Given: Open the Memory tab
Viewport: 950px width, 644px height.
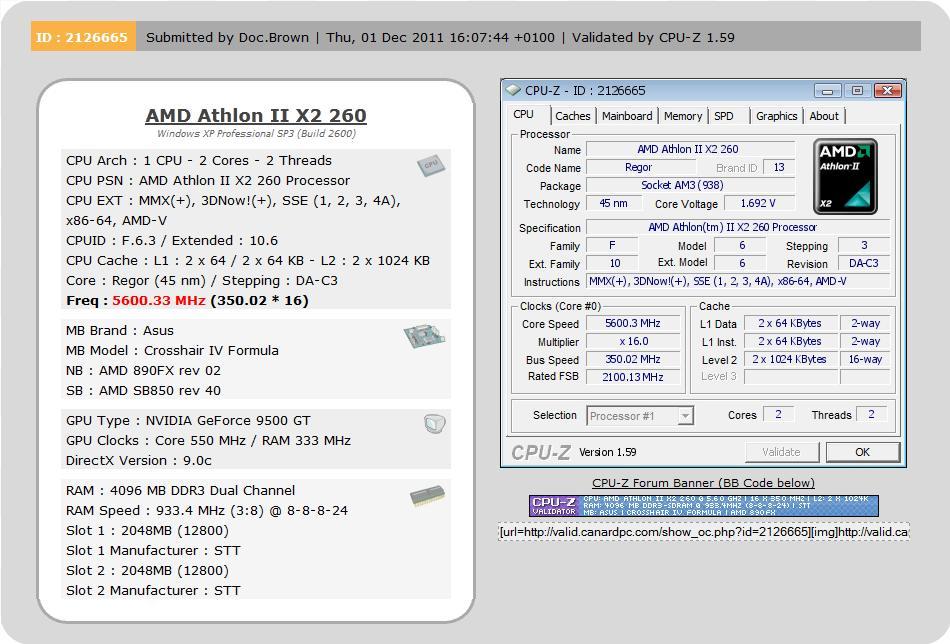Looking at the screenshot, I should 683,116.
